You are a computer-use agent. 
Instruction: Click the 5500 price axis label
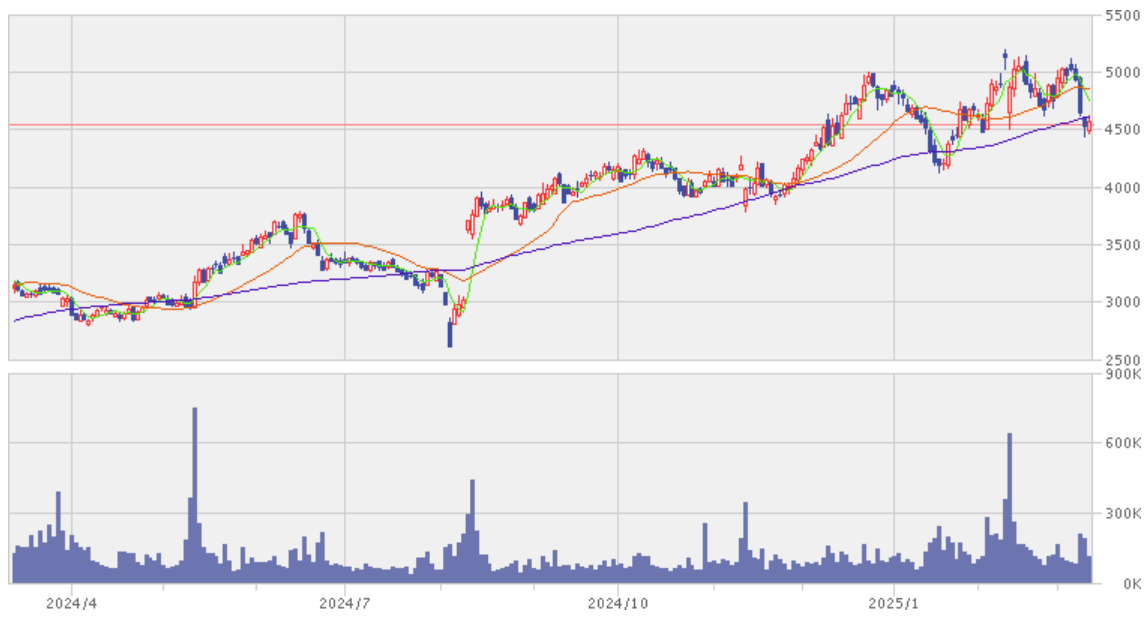[x=1122, y=15]
